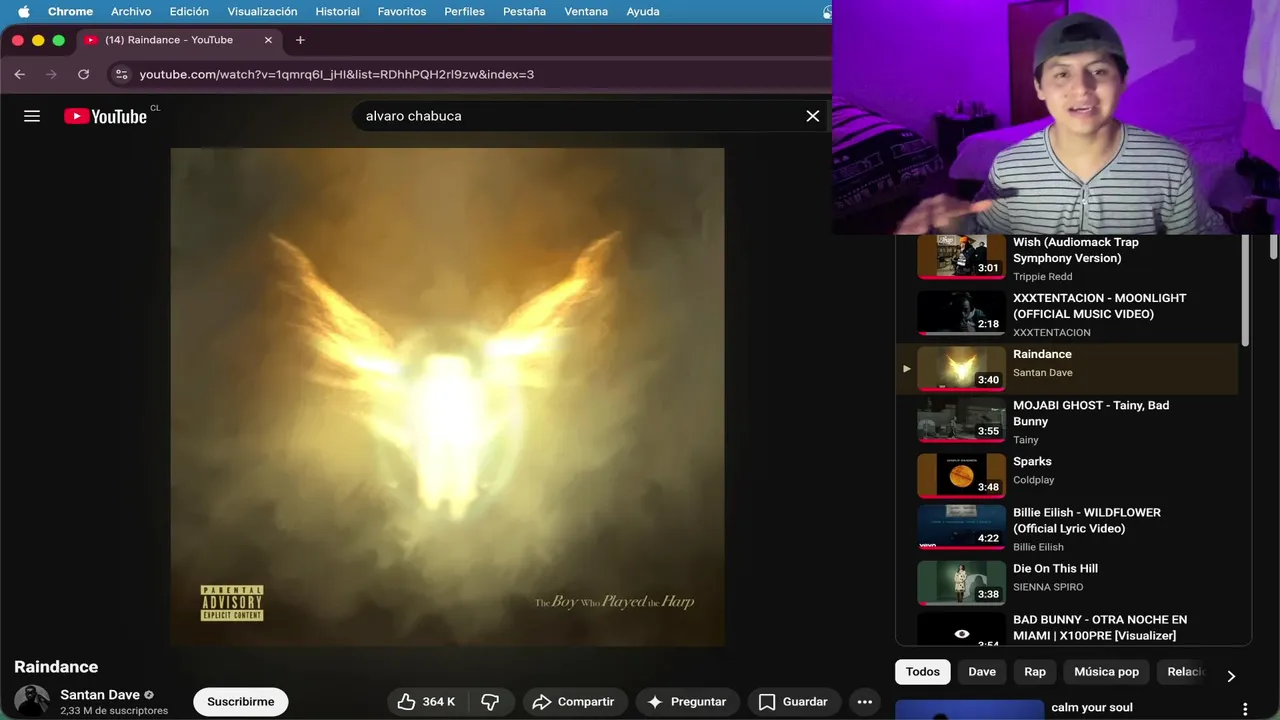Open calm your soul recommended video
Viewport: 1280px width, 720px height.
click(1092, 708)
